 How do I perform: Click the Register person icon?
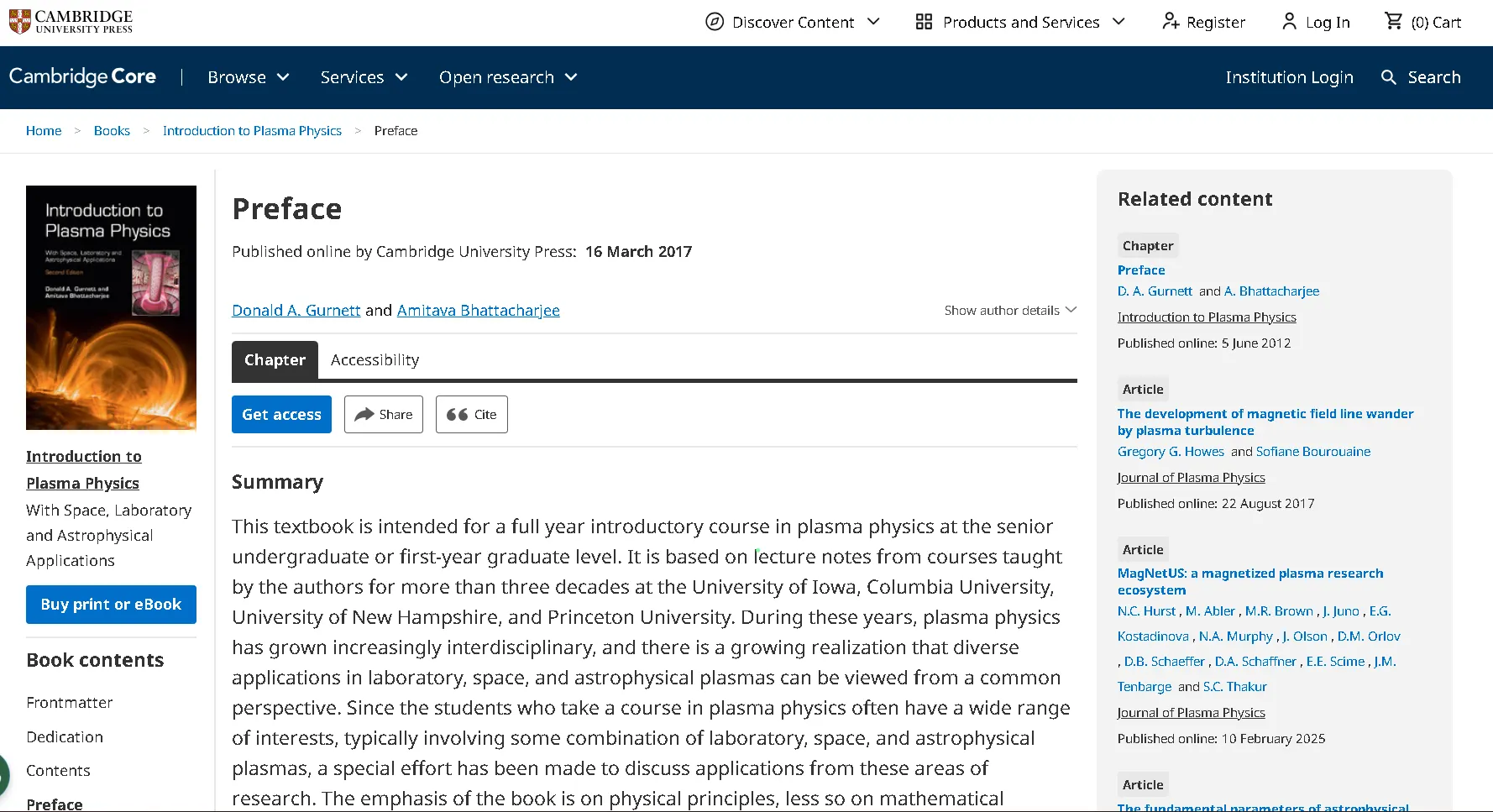[1170, 22]
